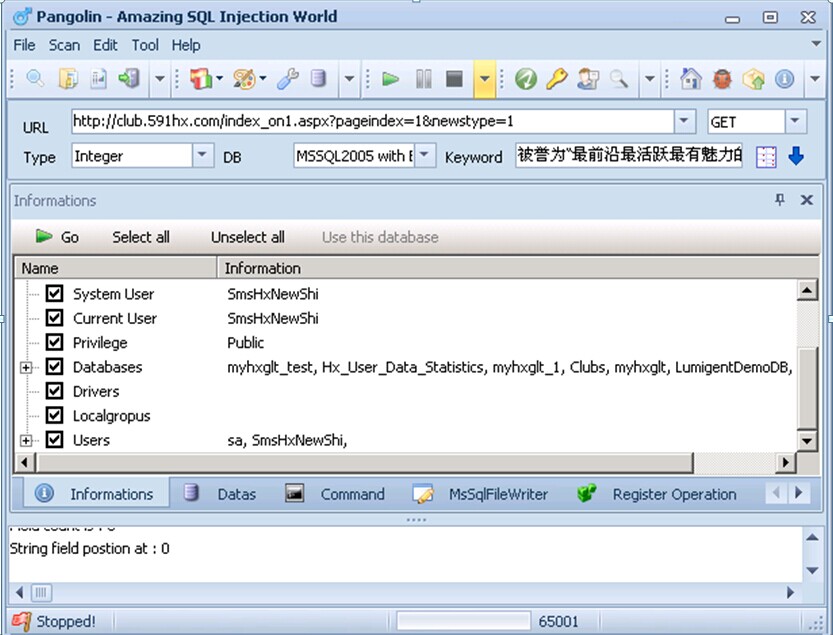Click the documents copy toolbar icon

click(x=68, y=79)
